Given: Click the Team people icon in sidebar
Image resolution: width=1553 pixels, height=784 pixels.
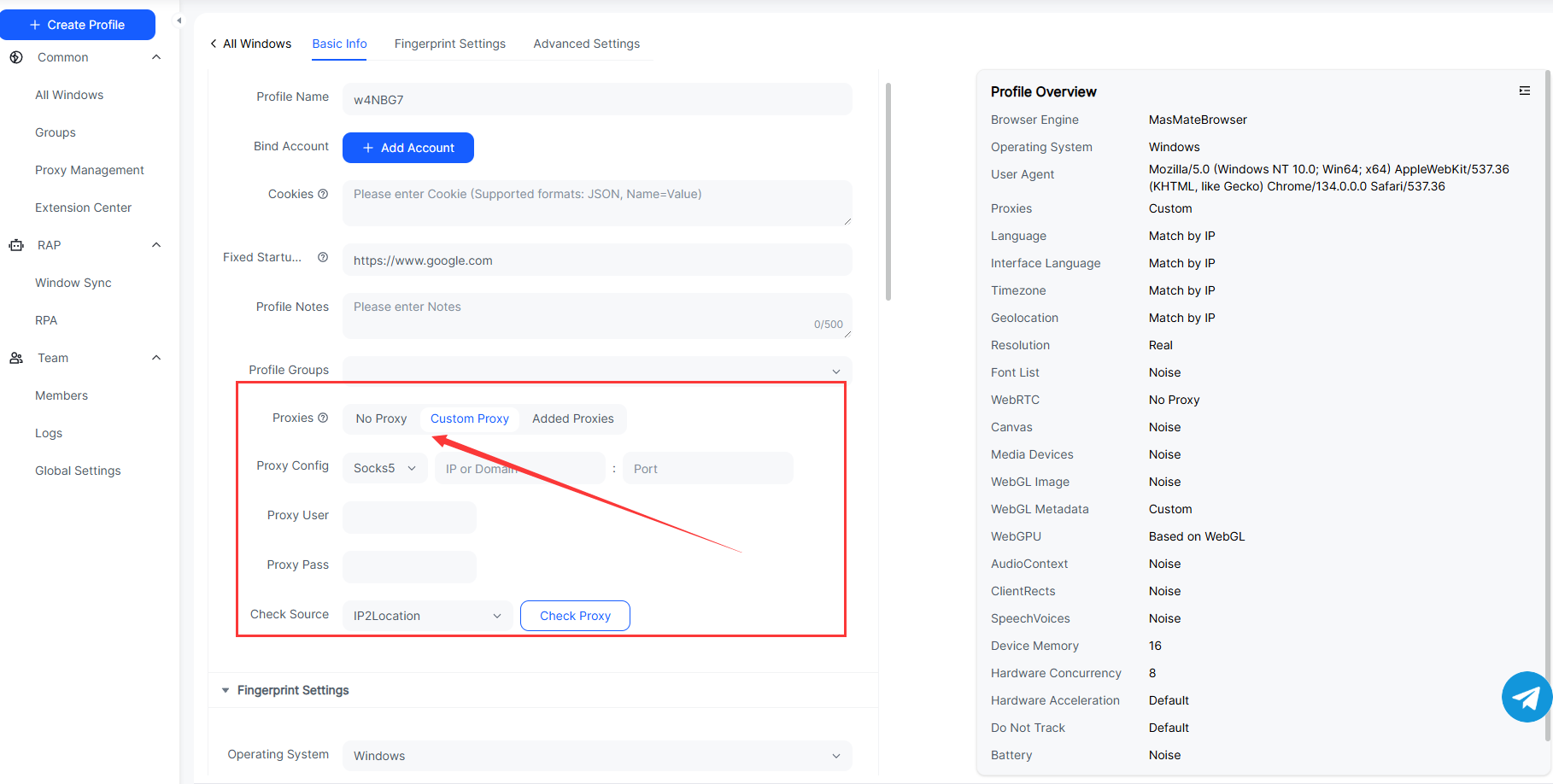Looking at the screenshot, I should 16,358.
